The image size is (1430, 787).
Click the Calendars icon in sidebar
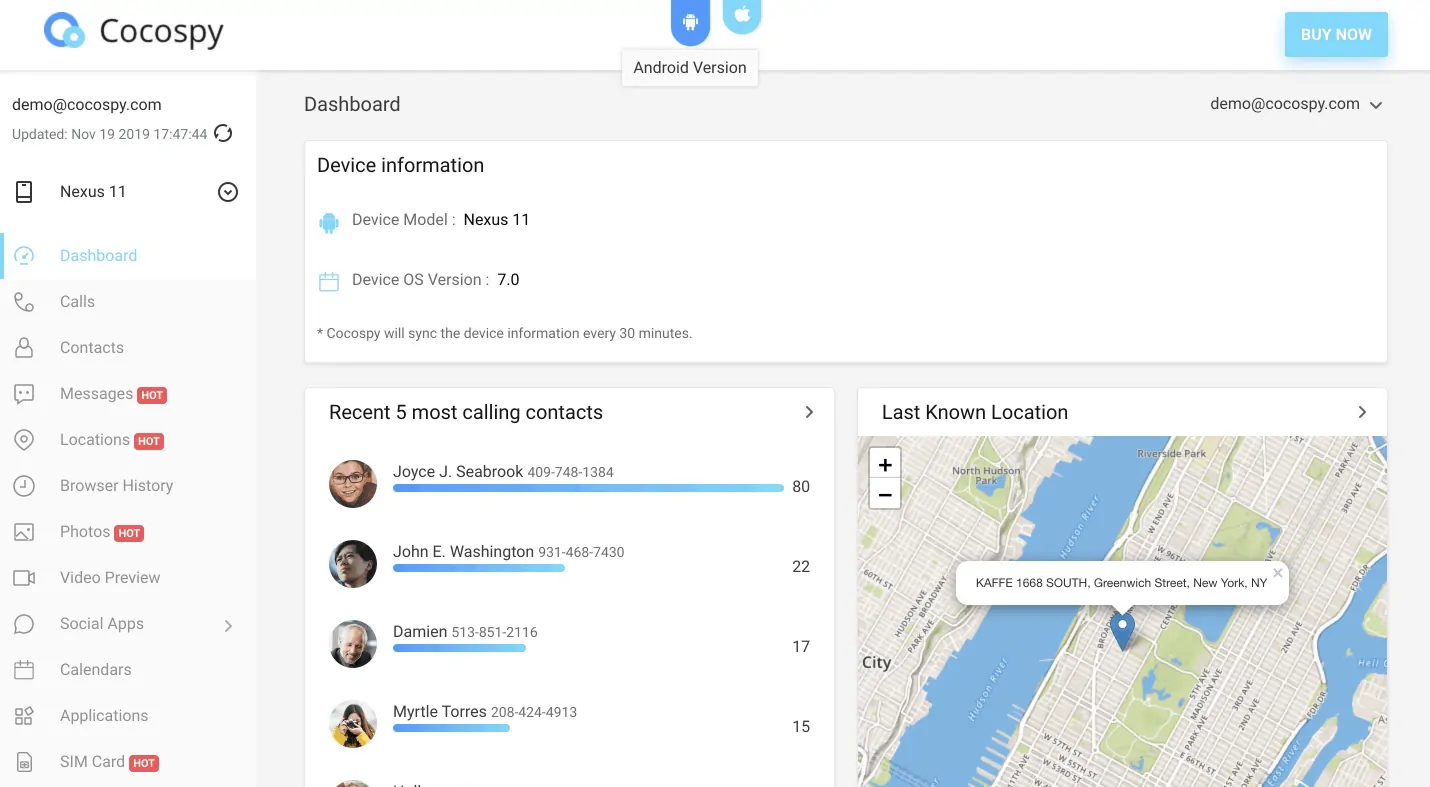(24, 670)
